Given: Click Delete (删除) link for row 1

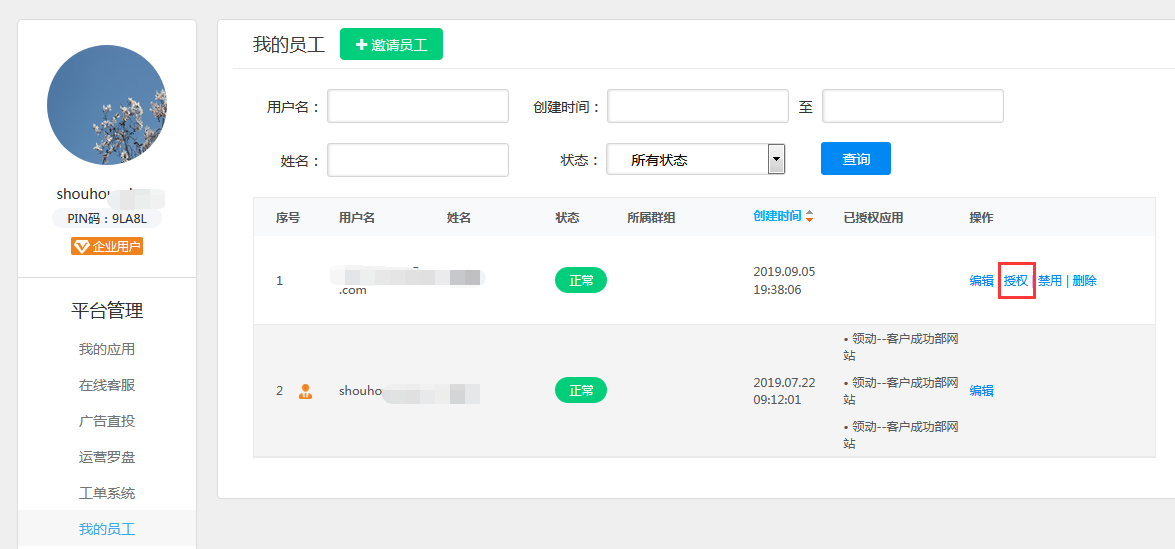Looking at the screenshot, I should pos(1084,281).
